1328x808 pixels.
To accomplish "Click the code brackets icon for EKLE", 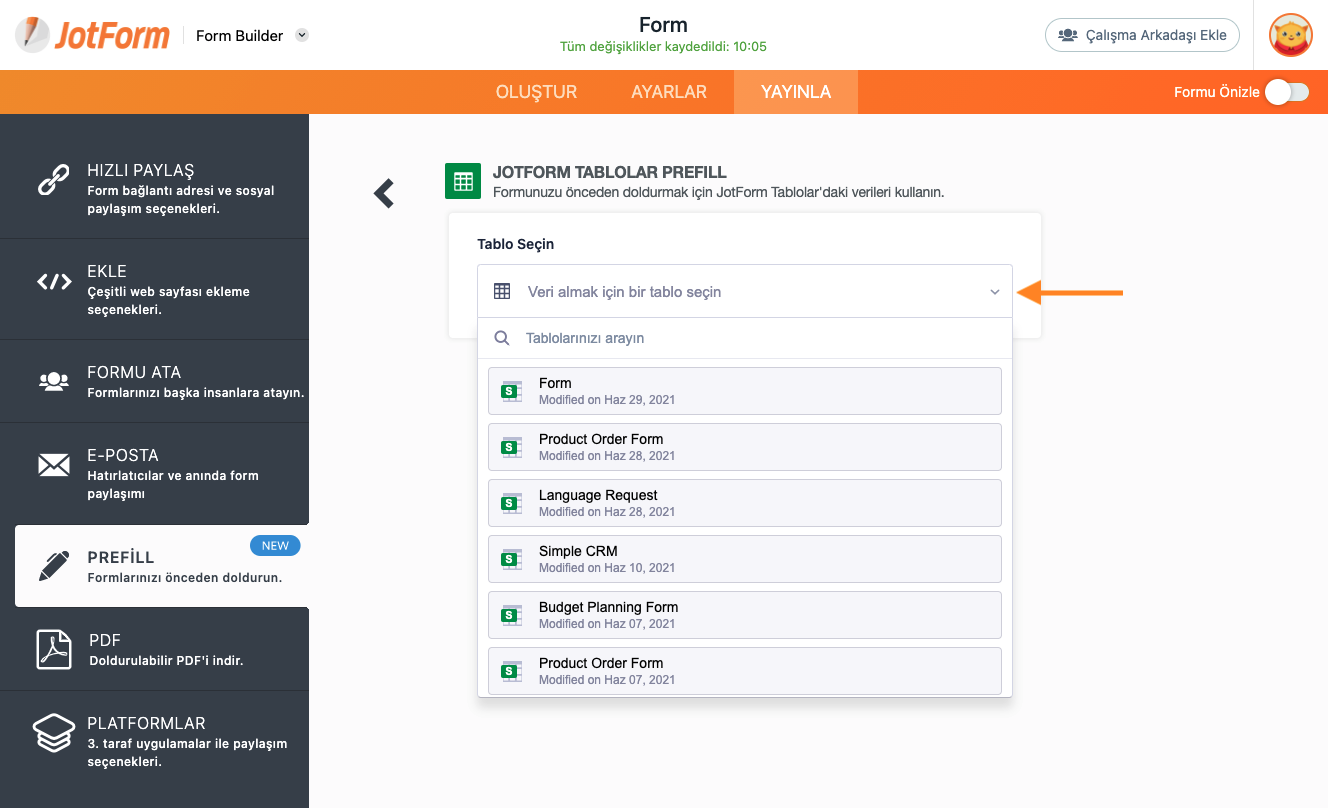I will (54, 282).
